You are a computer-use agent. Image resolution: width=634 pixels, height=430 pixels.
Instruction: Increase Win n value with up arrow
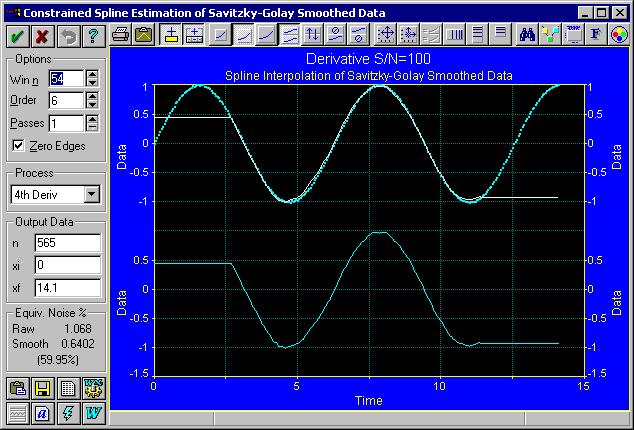[92, 74]
